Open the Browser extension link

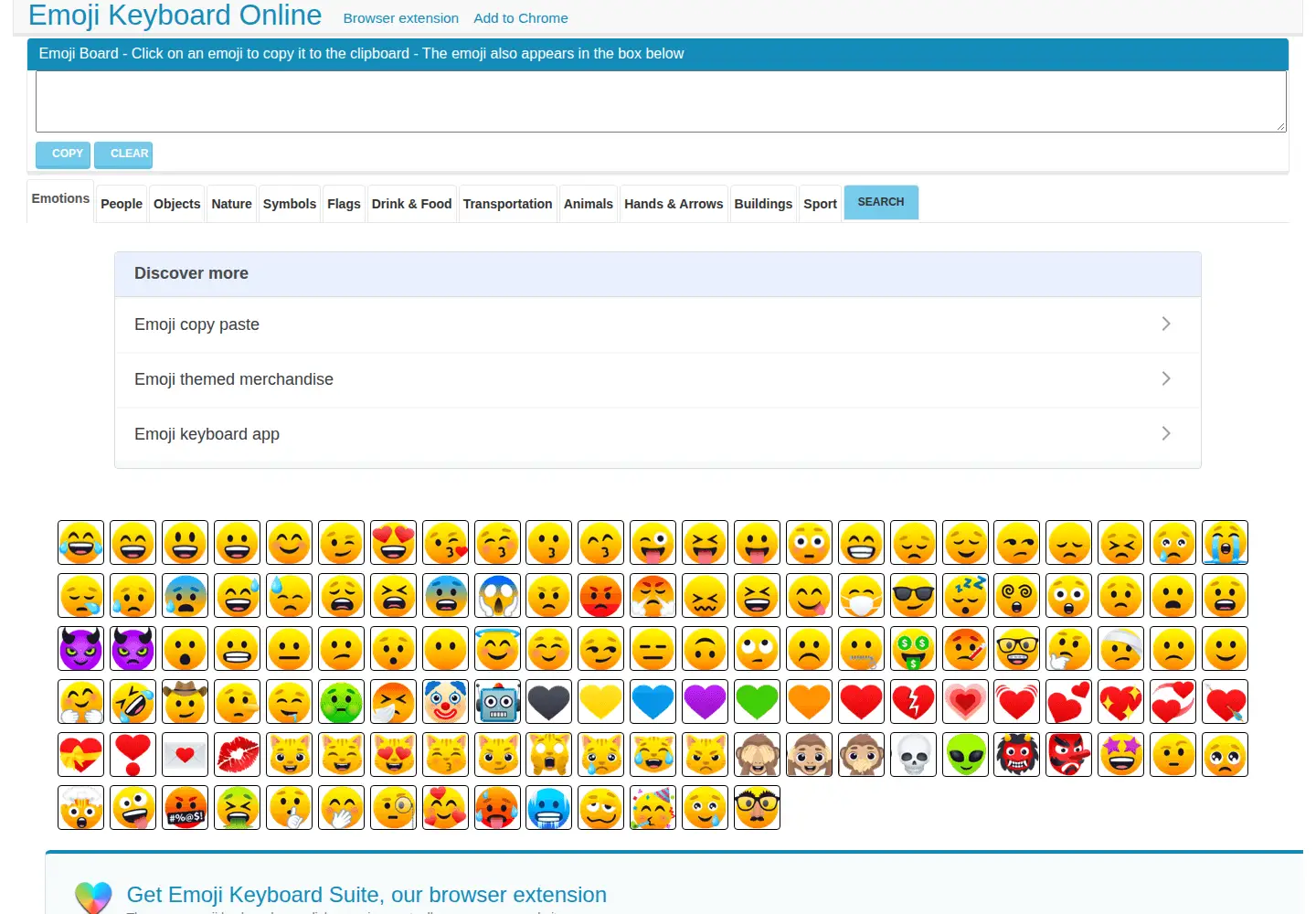point(401,18)
